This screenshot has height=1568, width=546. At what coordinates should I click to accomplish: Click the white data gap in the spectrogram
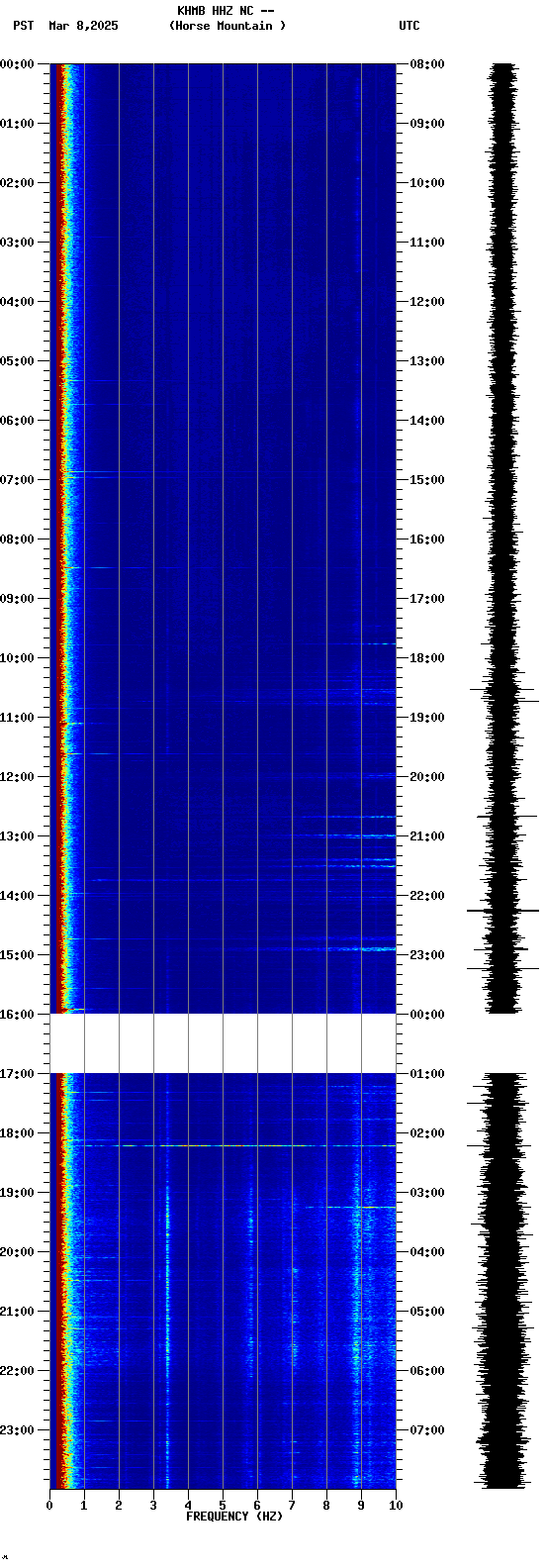pos(223,1043)
